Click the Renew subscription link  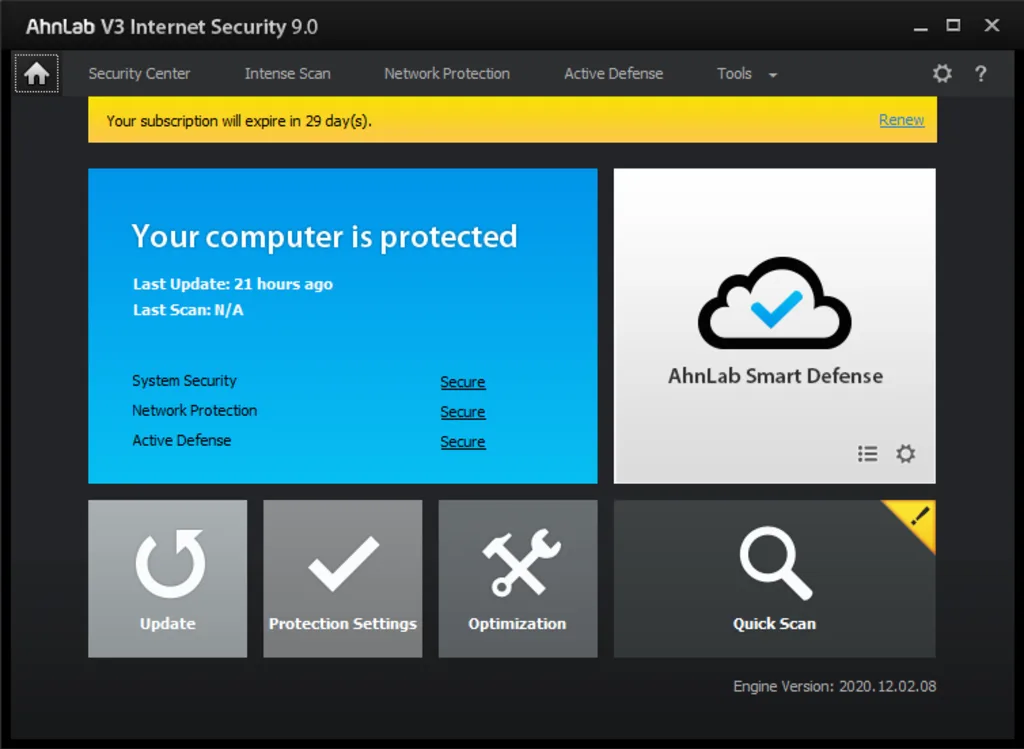click(x=900, y=119)
